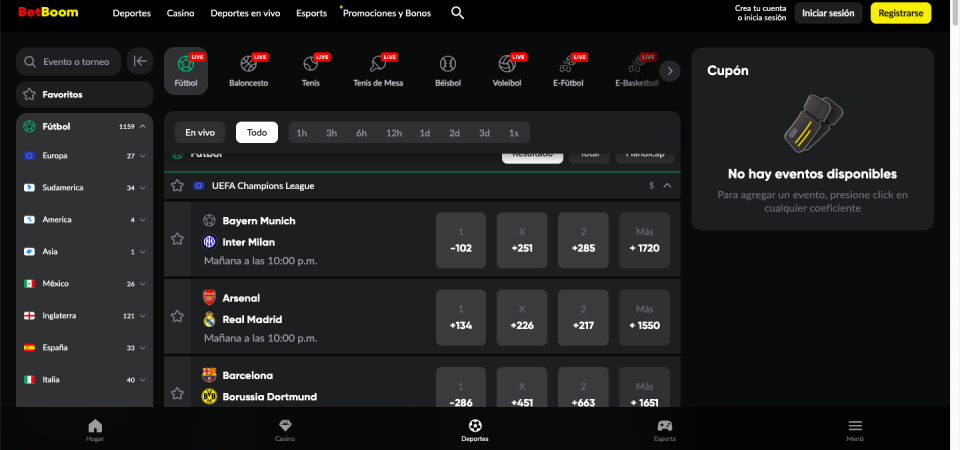Filter events to next 1h
This screenshot has width=960, height=450.
[302, 133]
